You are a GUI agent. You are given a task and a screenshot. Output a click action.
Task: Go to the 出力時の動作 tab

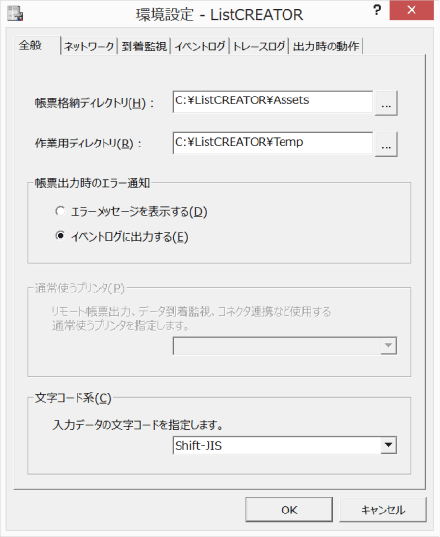click(326, 46)
